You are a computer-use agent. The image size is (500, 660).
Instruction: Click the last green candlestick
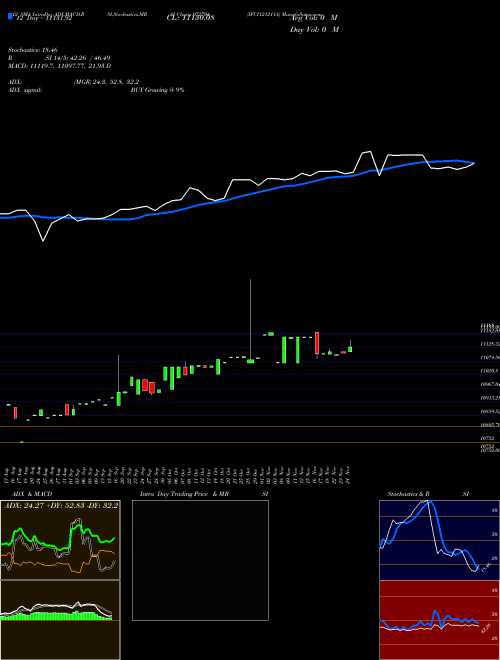pos(350,347)
